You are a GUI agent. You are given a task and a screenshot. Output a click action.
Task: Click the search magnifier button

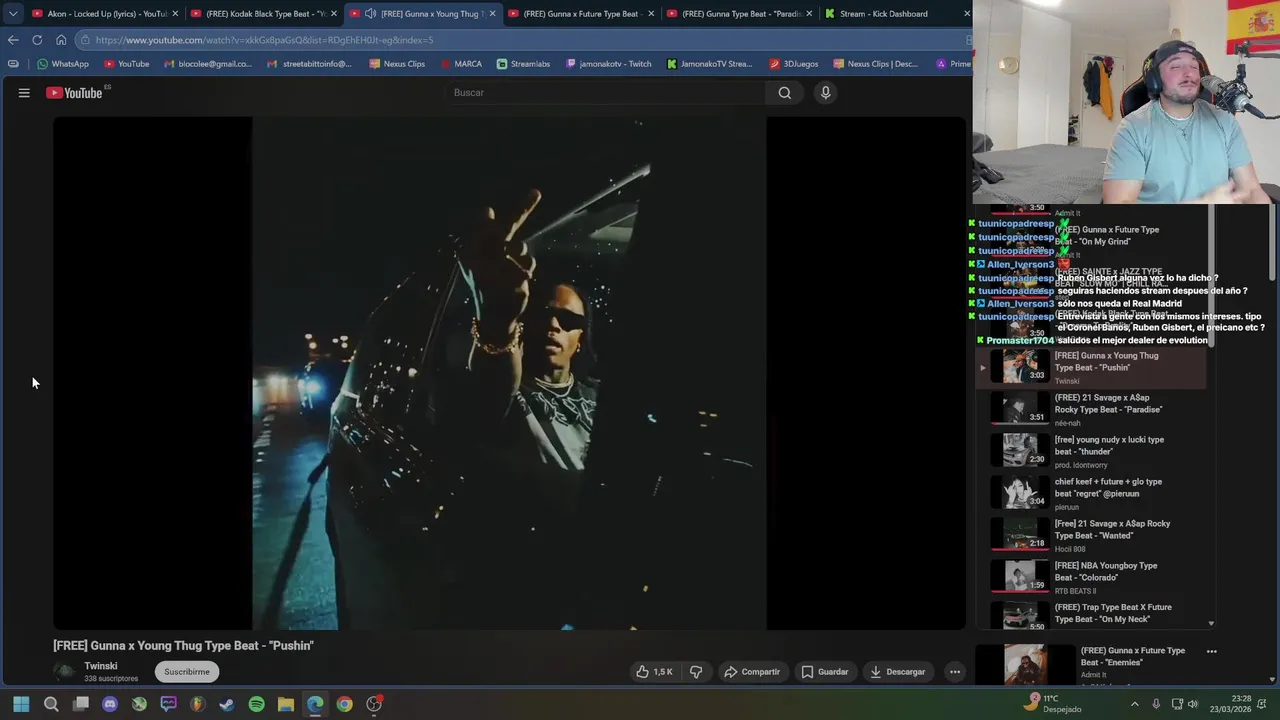[785, 93]
